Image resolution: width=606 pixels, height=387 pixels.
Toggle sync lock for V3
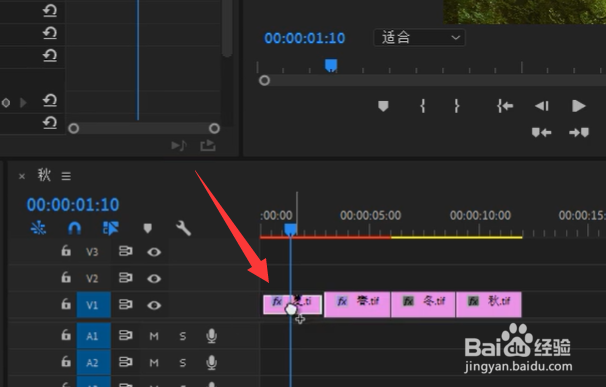(x=126, y=251)
